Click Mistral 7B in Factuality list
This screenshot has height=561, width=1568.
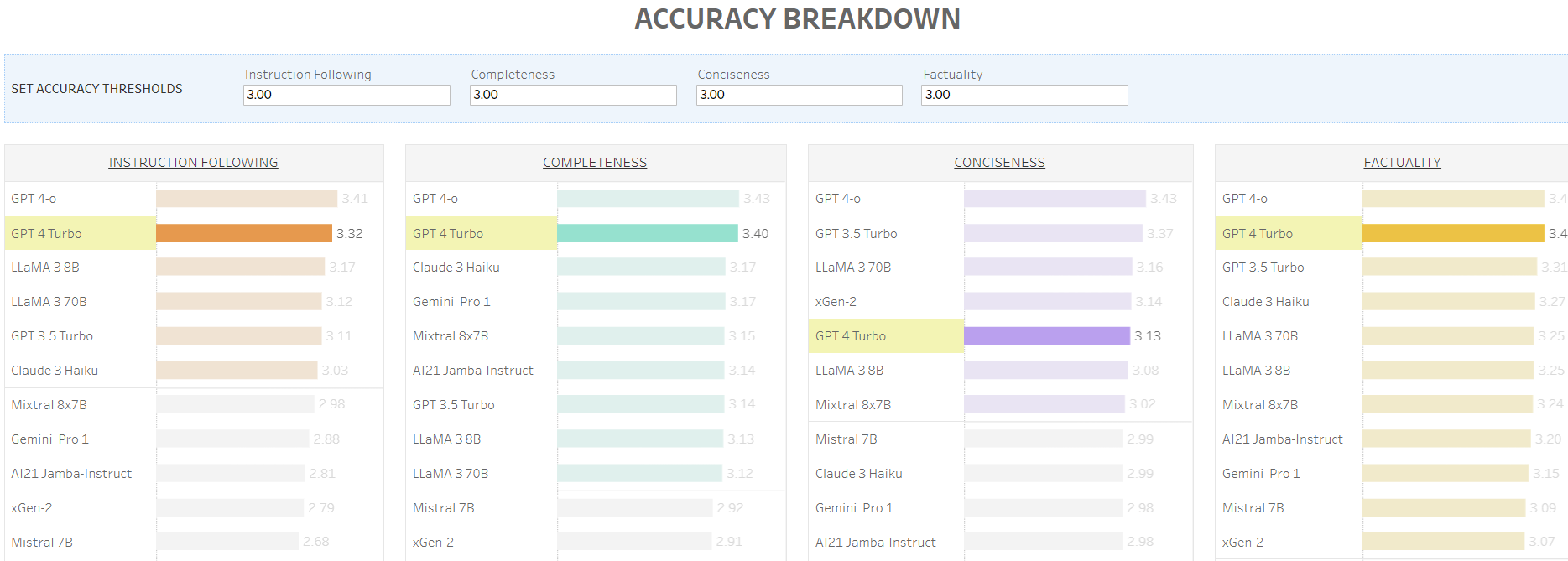pyautogui.click(x=1253, y=508)
